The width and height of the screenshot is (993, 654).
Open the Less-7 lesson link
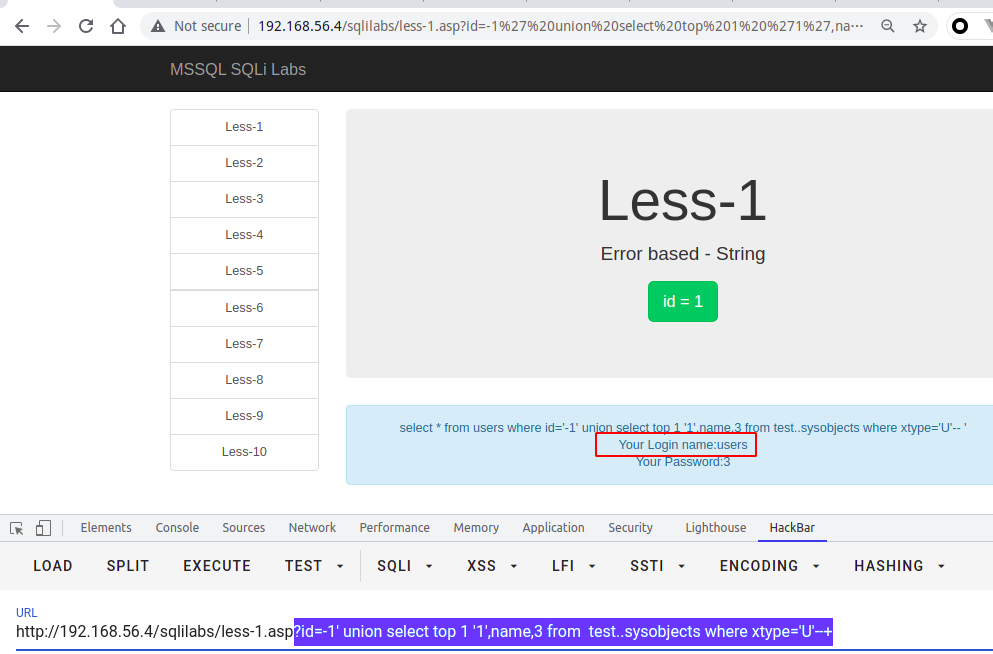point(244,344)
